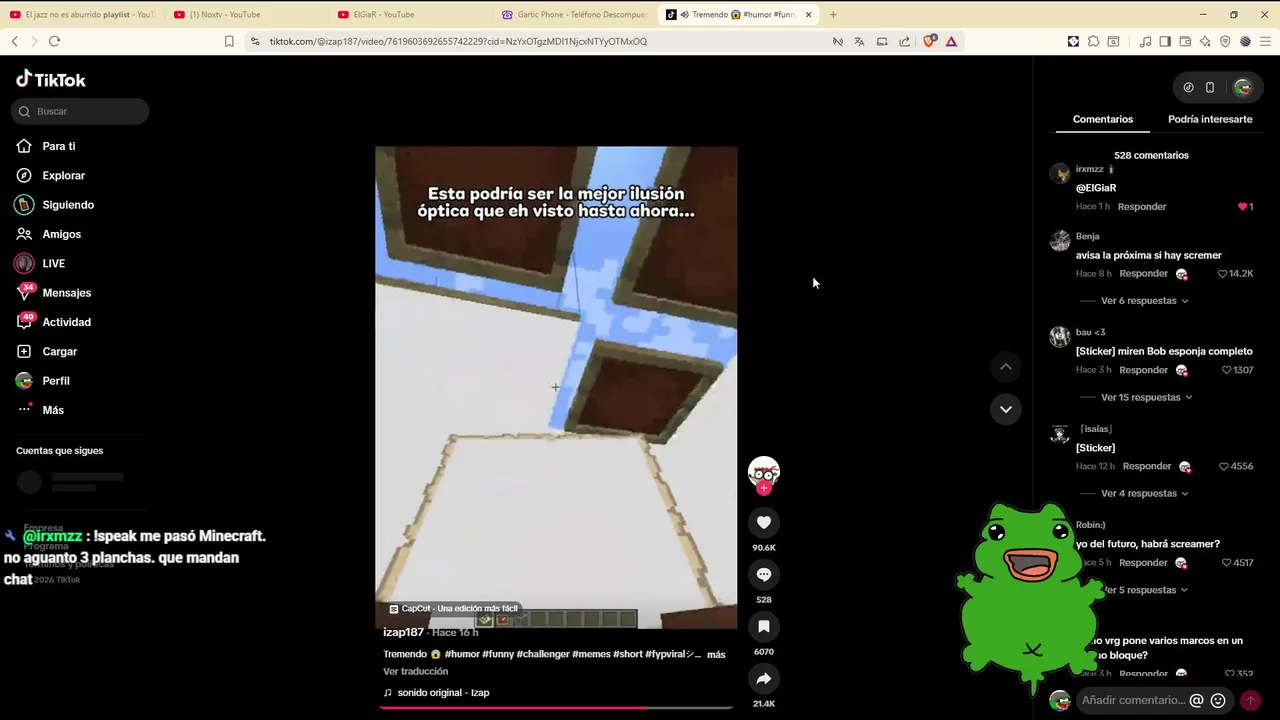Image resolution: width=1280 pixels, height=720 pixels.
Task: Expand caption with más link
Action: coord(716,654)
